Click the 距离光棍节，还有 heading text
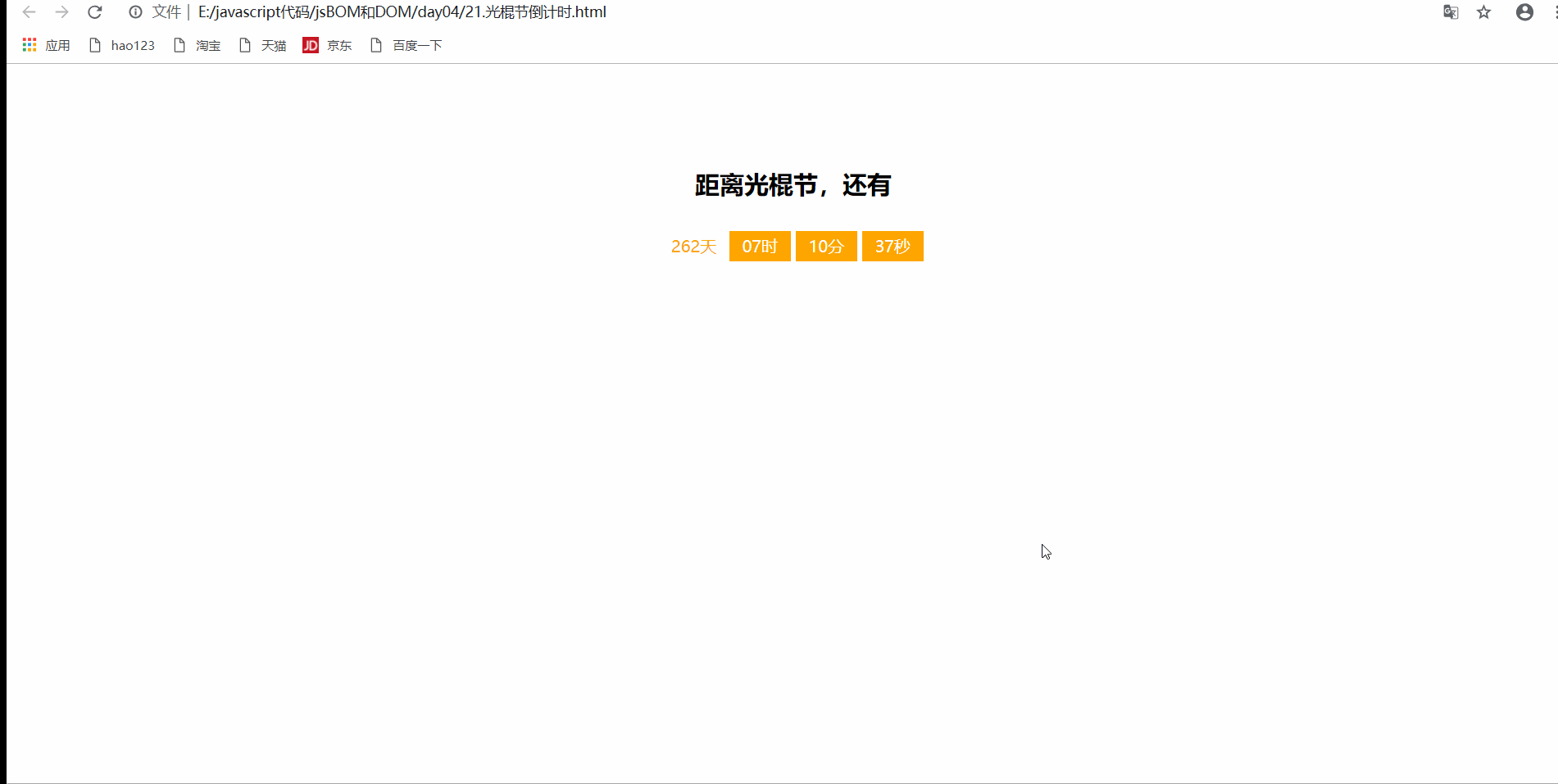Screen dimensions: 1558x784 793,185
